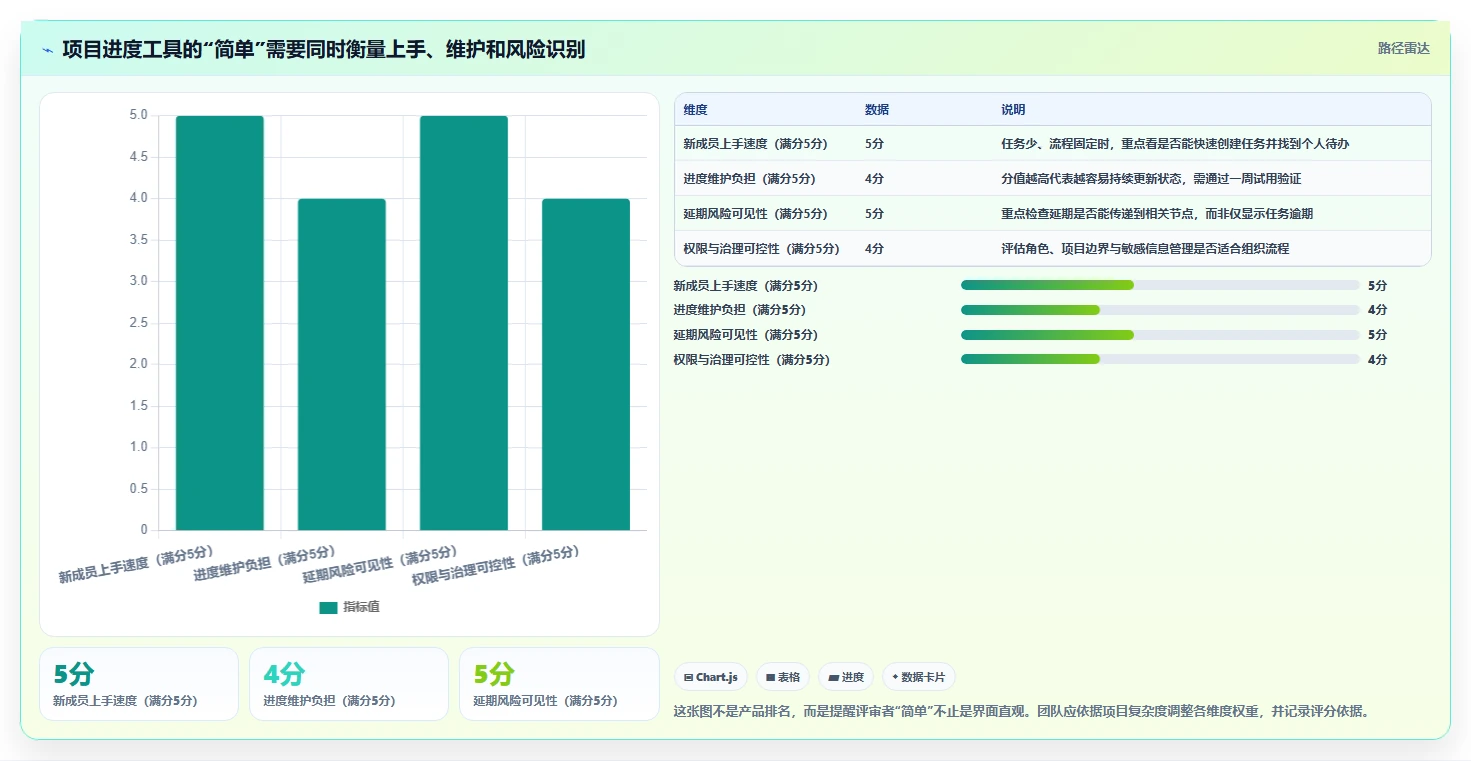Image resolution: width=1471 pixels, height=761 pixels.
Task: Click x-axis label 延期风险可见性（满分5分）
Action: tap(381, 565)
